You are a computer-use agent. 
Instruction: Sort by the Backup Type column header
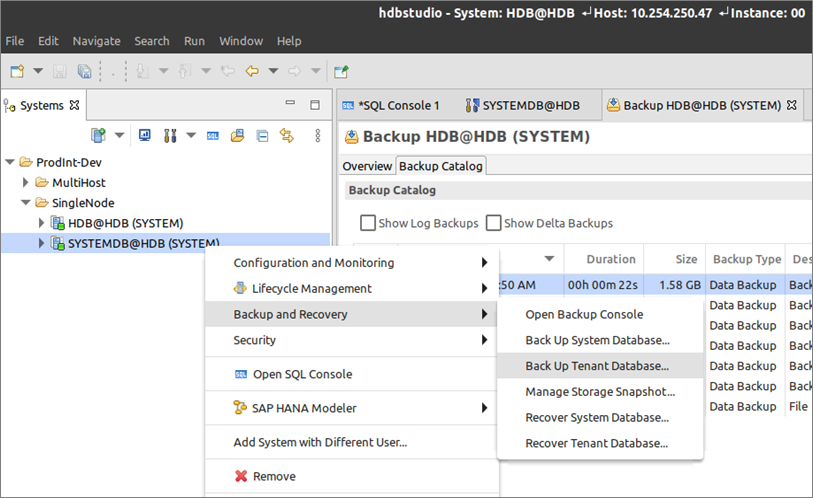746,259
